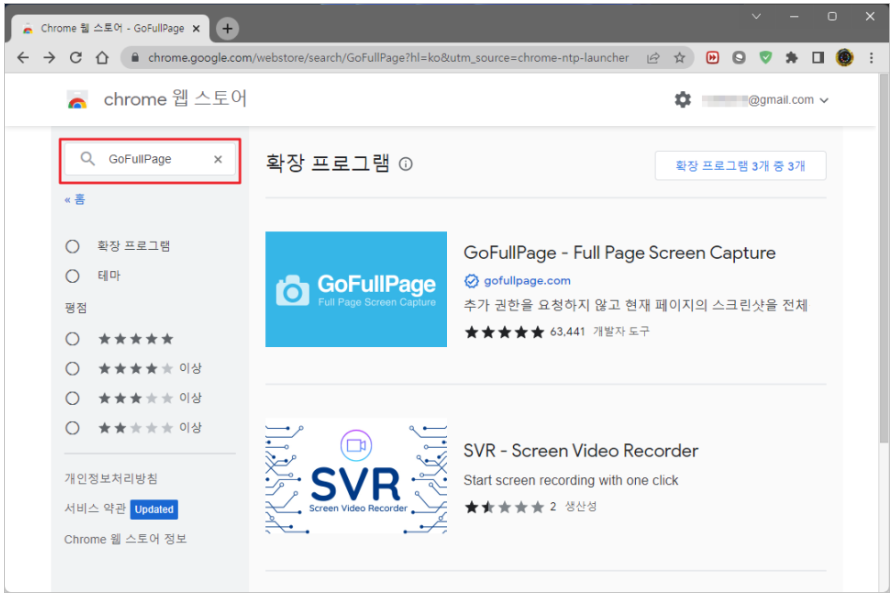Click the Start screen recording description

pyautogui.click(x=571, y=481)
